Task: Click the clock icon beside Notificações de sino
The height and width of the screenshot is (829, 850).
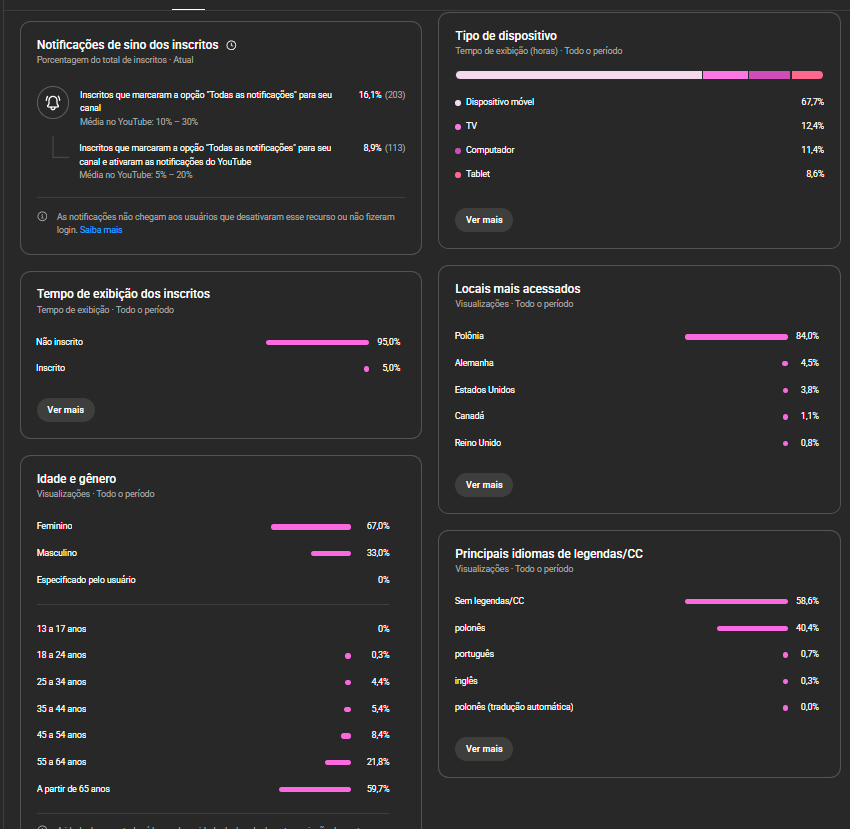Action: (x=232, y=45)
